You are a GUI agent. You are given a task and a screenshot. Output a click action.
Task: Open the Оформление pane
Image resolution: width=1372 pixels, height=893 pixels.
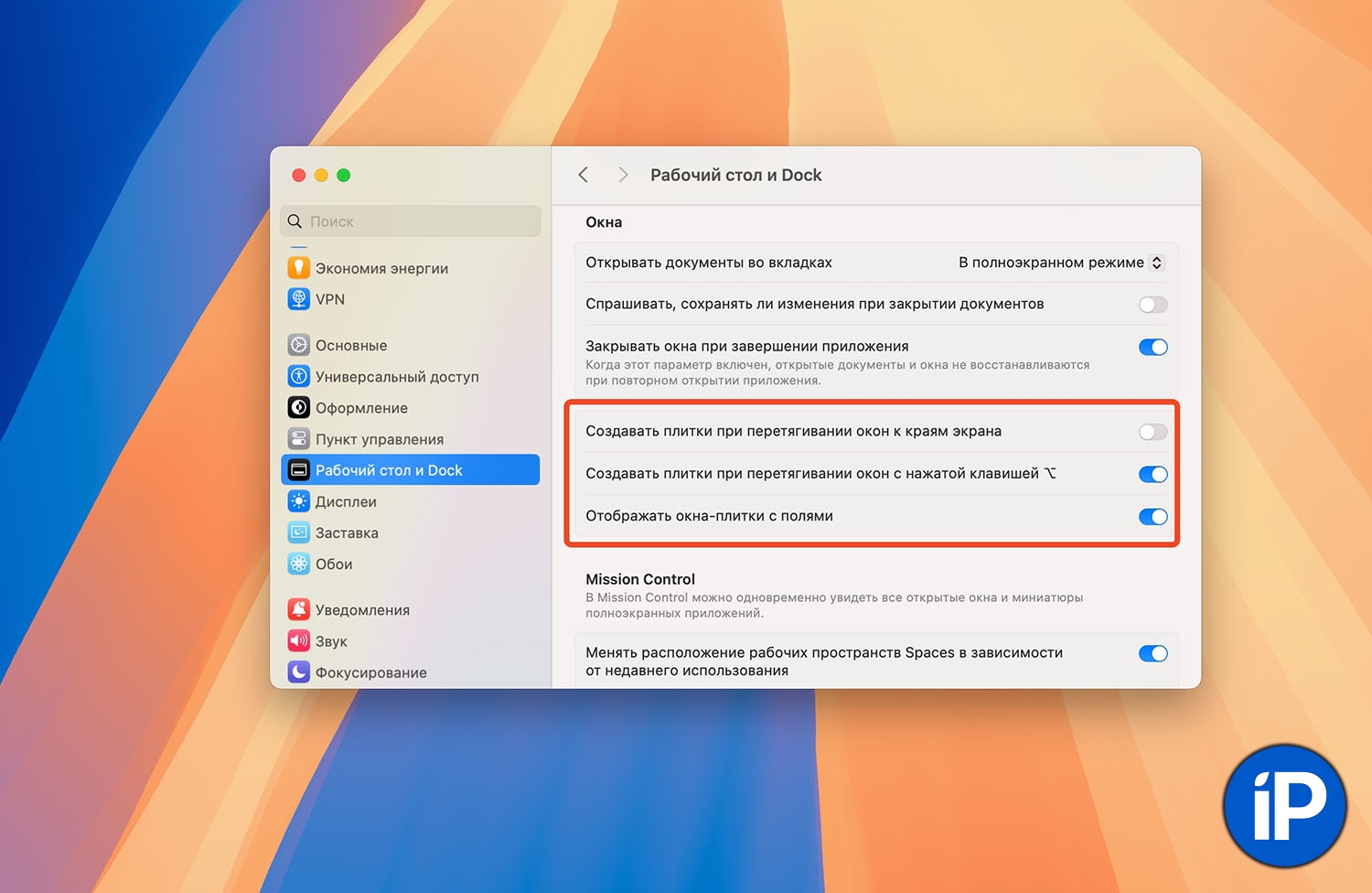(x=410, y=407)
